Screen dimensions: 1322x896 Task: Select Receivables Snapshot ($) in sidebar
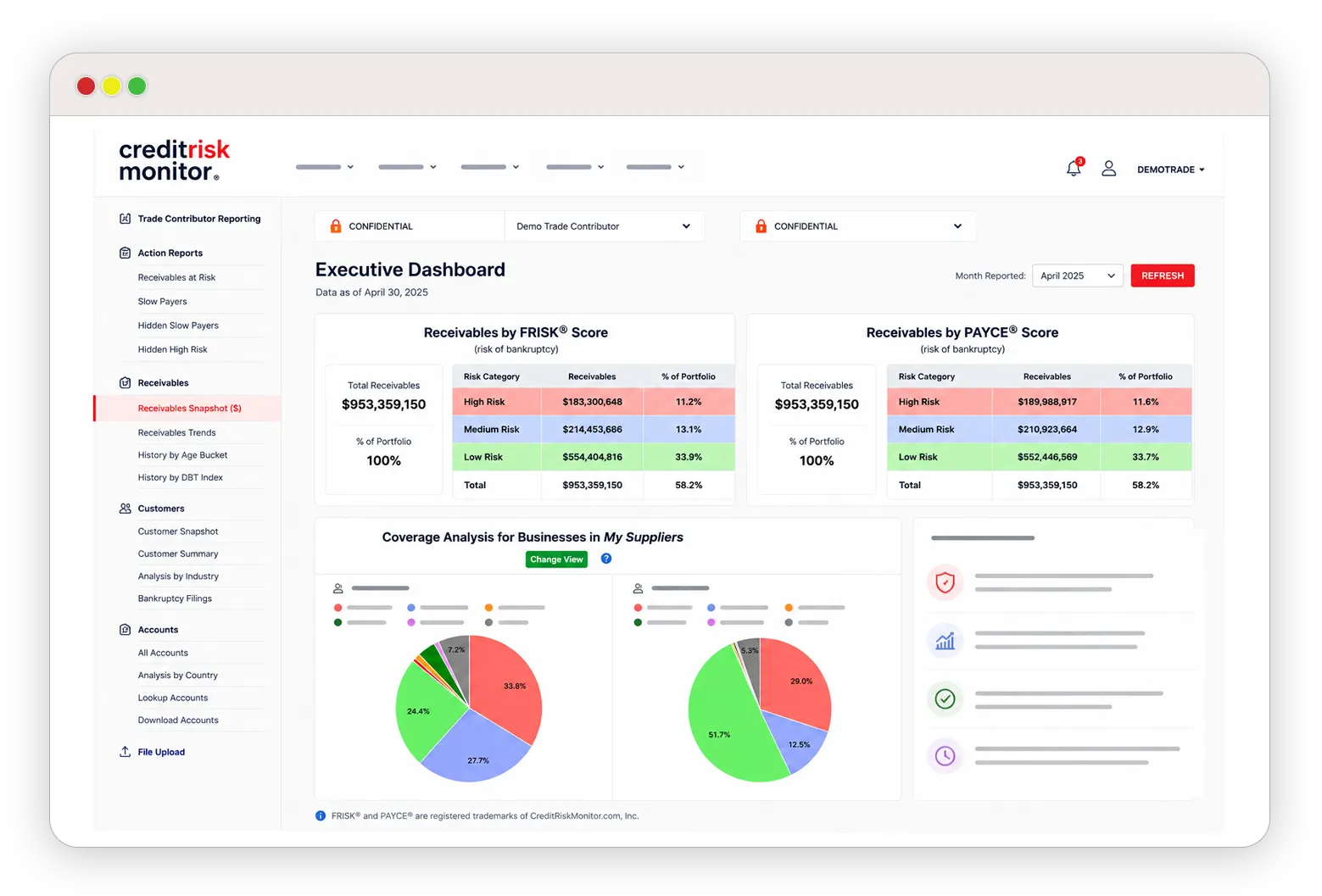pyautogui.click(x=189, y=409)
